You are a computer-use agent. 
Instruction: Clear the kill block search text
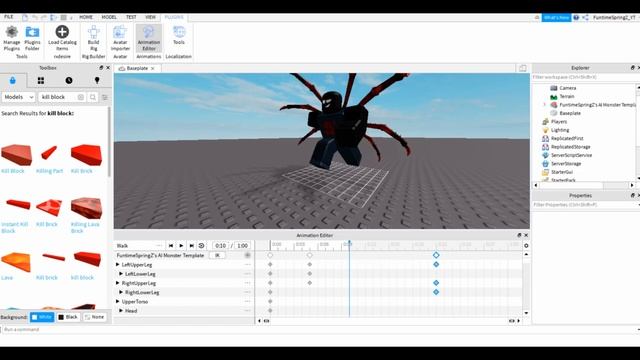click(x=81, y=97)
